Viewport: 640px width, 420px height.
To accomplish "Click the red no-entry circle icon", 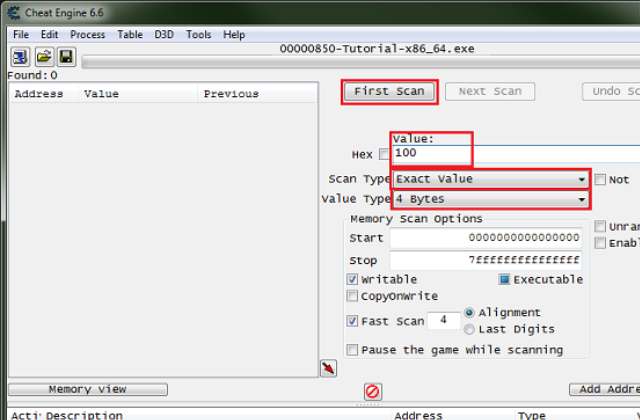I will click(x=372, y=391).
